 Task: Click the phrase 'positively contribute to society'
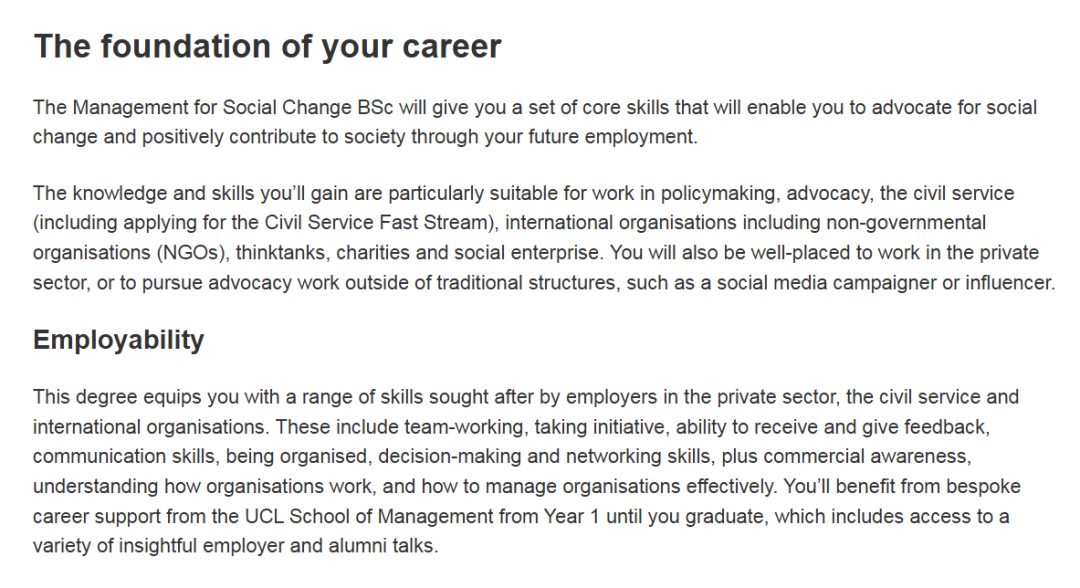point(274,137)
